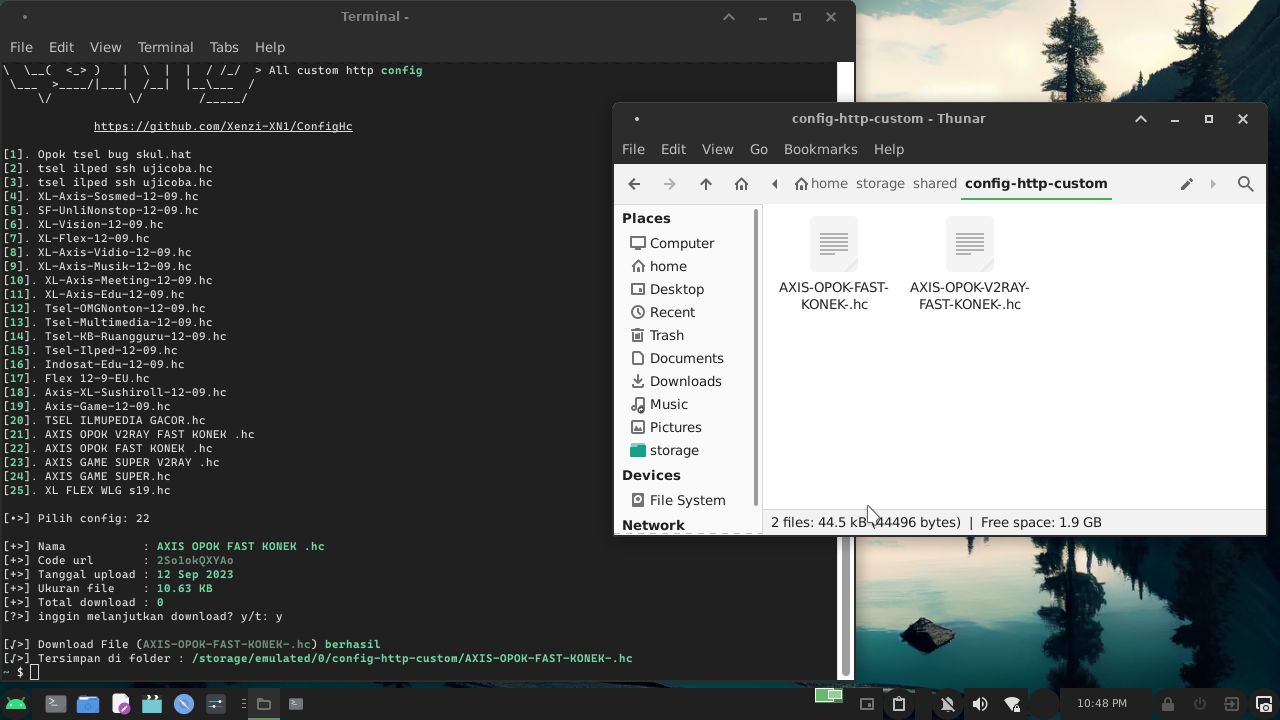
Task: Open Documents in Places sidebar
Action: [x=685, y=358]
